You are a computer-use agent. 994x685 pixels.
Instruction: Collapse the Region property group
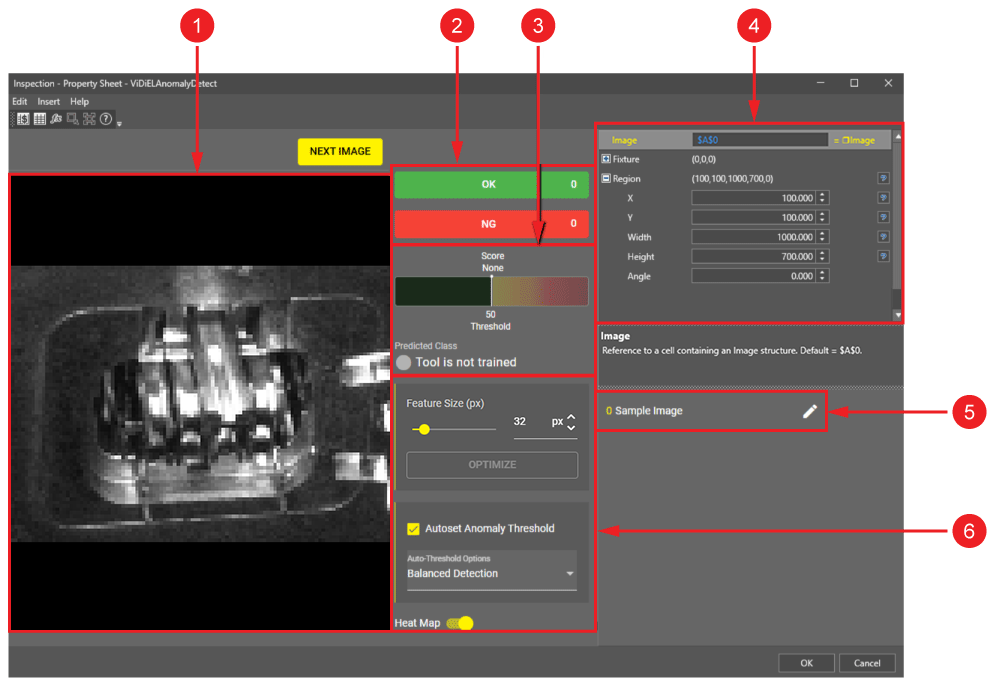pos(606,179)
